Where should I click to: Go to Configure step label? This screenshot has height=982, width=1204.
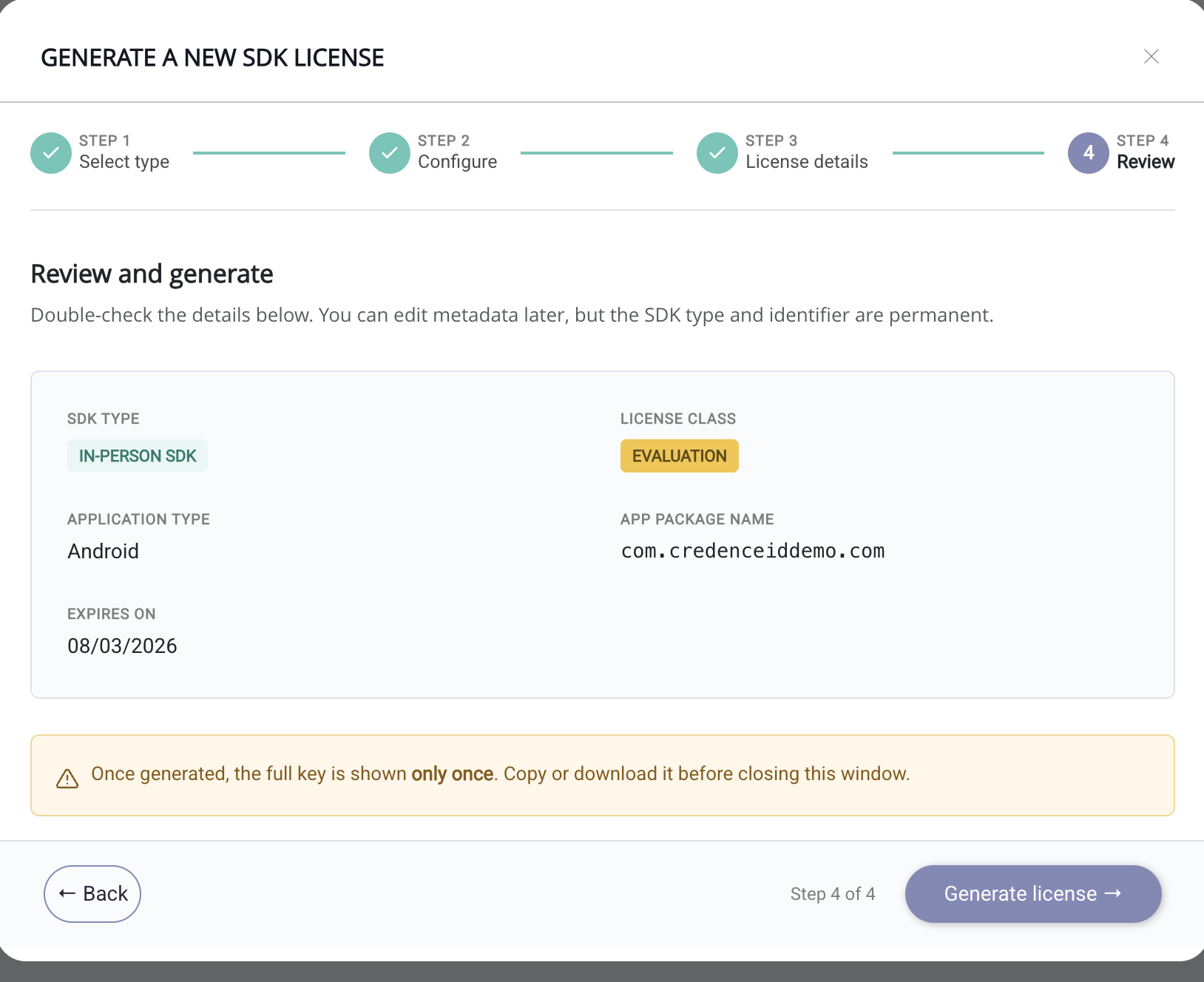click(x=457, y=162)
